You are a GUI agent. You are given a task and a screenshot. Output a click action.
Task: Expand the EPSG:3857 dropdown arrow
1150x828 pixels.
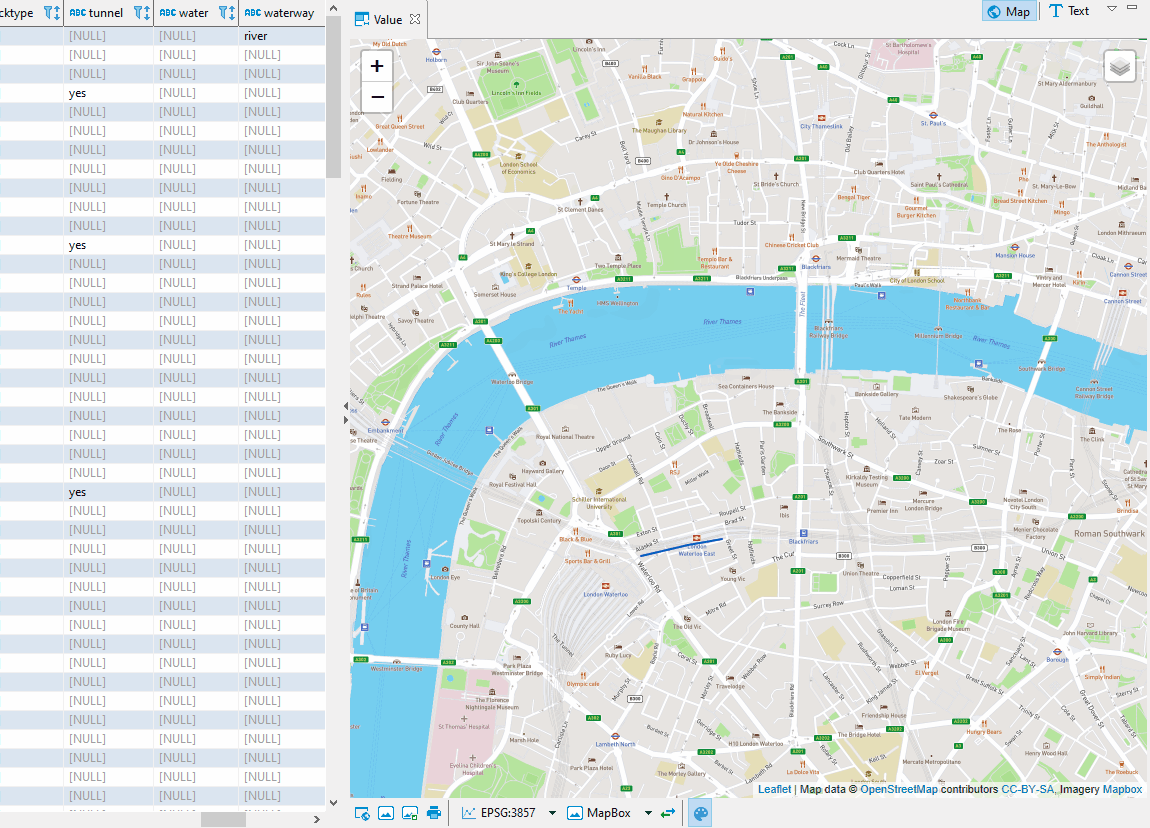[x=552, y=813]
